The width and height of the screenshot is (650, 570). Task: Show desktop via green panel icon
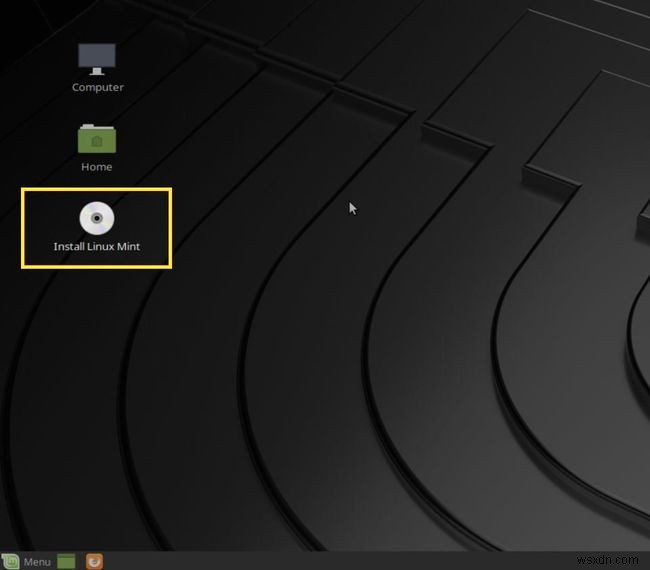pos(66,562)
